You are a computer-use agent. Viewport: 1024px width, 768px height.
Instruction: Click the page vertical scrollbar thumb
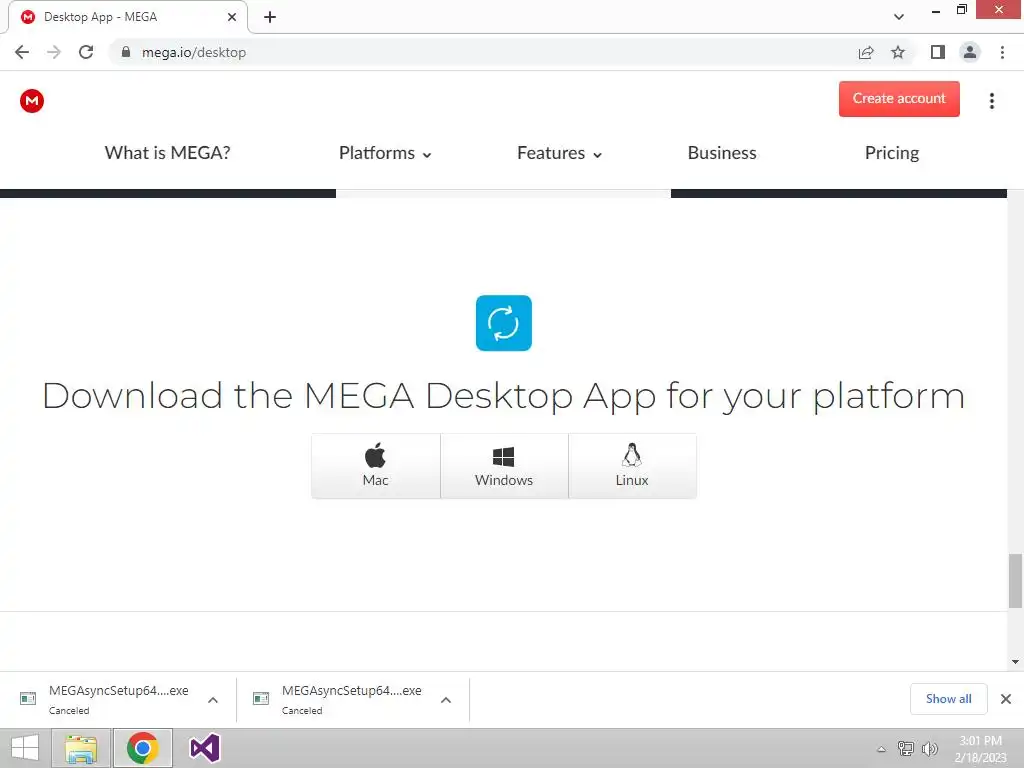1015,581
